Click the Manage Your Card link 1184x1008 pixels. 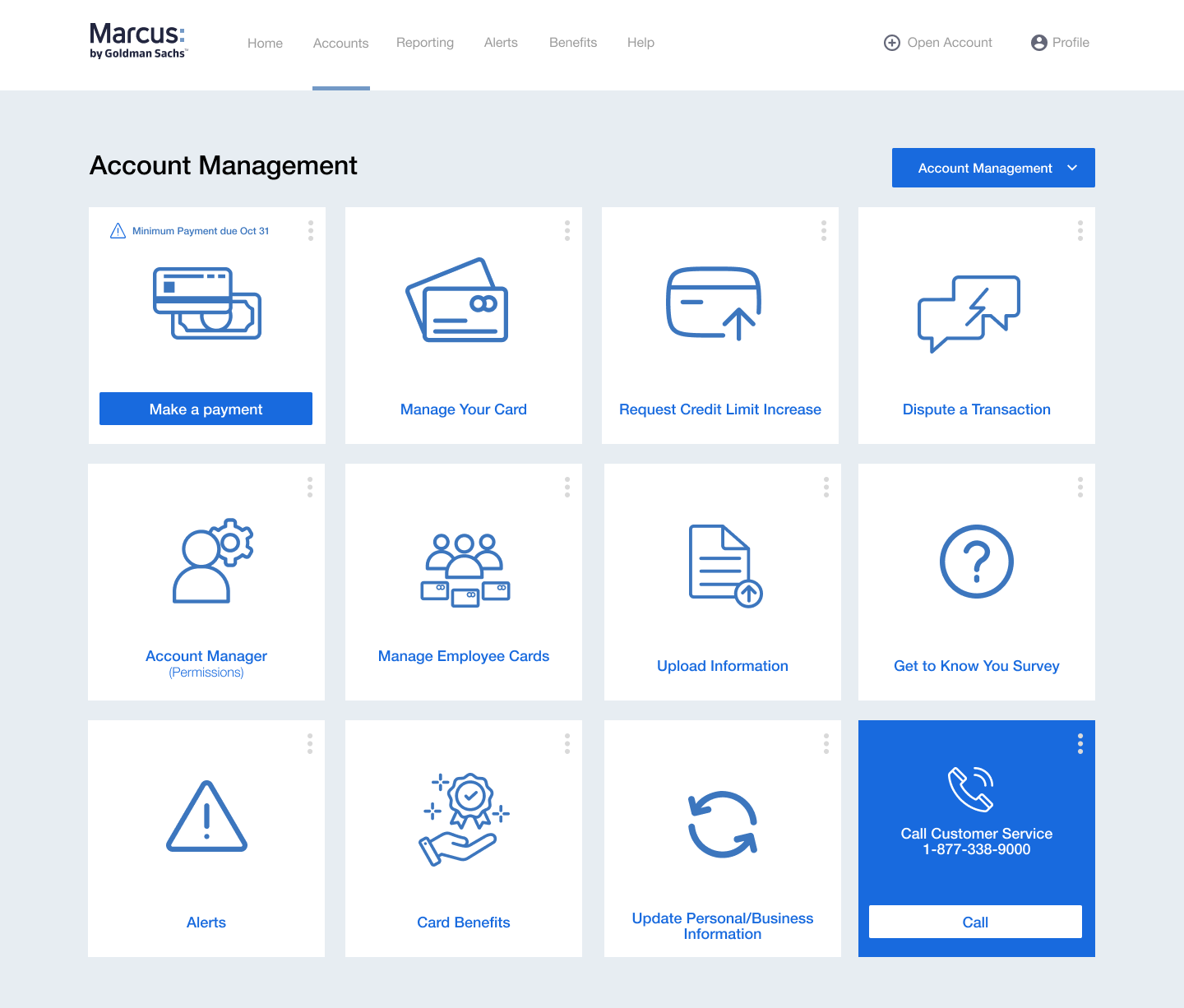pos(464,409)
